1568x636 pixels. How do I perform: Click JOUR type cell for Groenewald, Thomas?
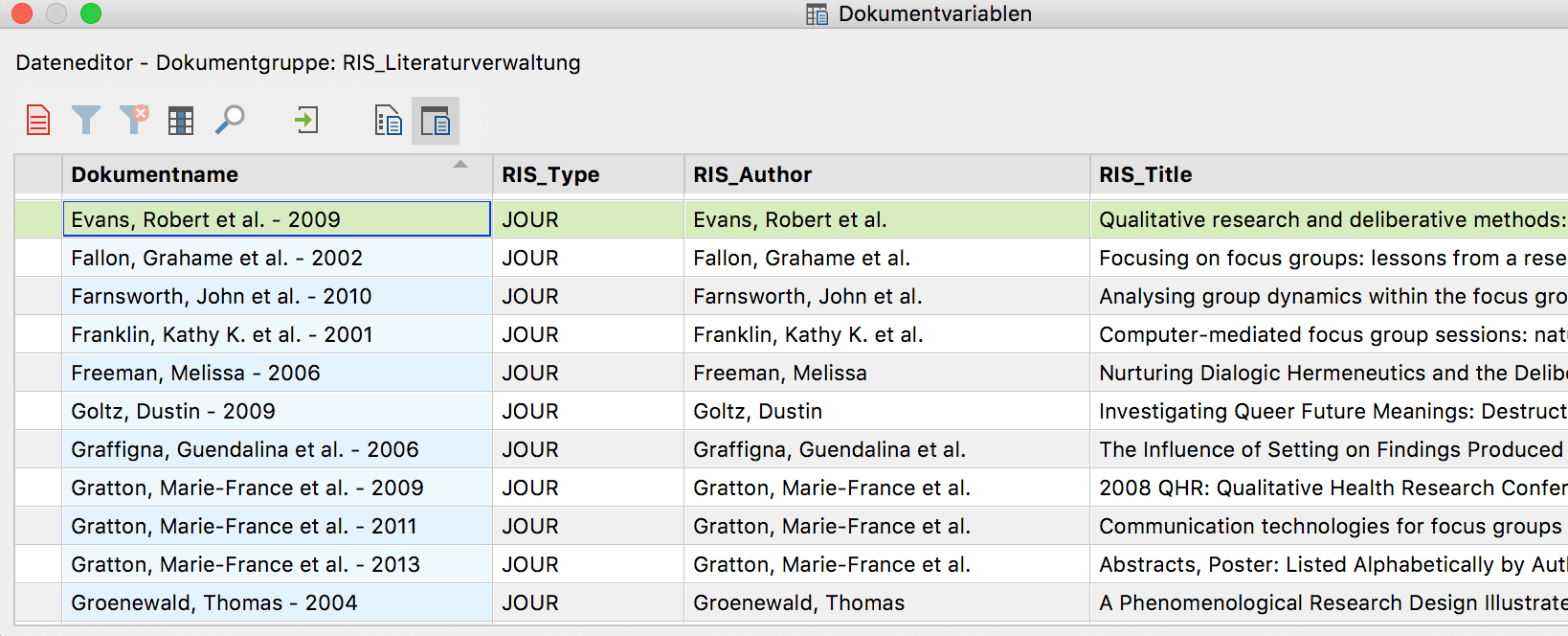(530, 603)
